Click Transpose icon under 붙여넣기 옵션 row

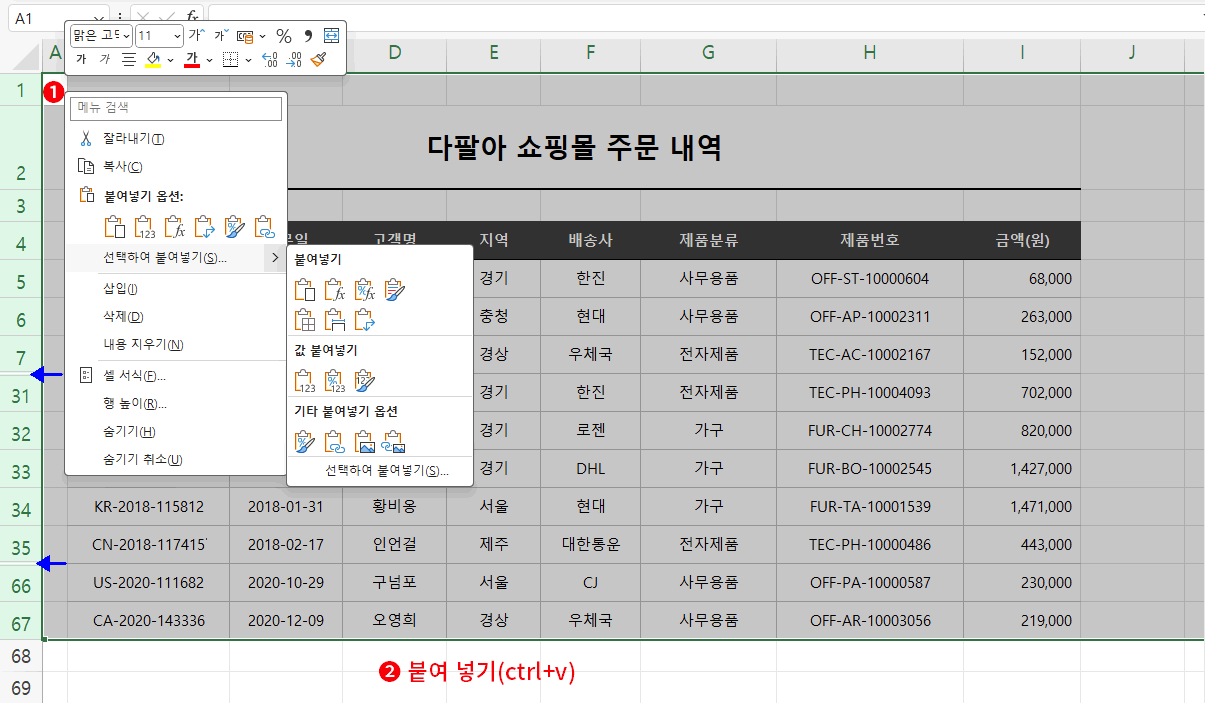204,226
